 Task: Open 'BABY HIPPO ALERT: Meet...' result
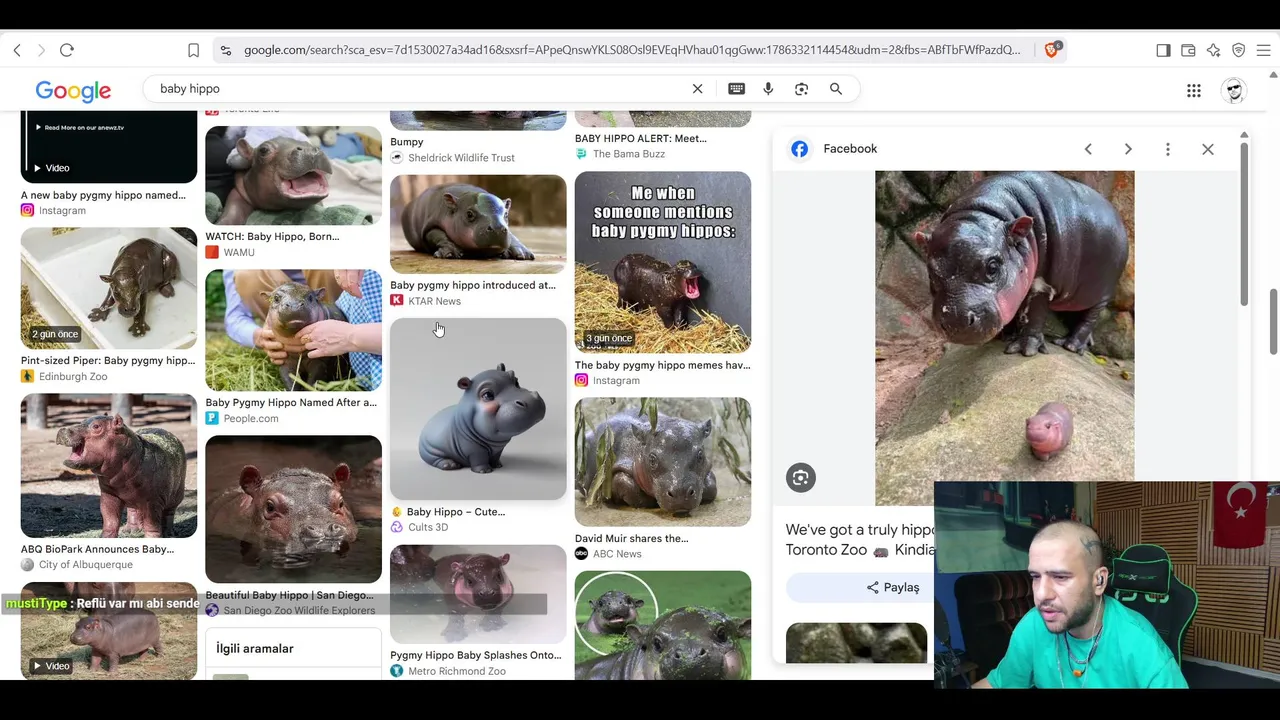640,139
